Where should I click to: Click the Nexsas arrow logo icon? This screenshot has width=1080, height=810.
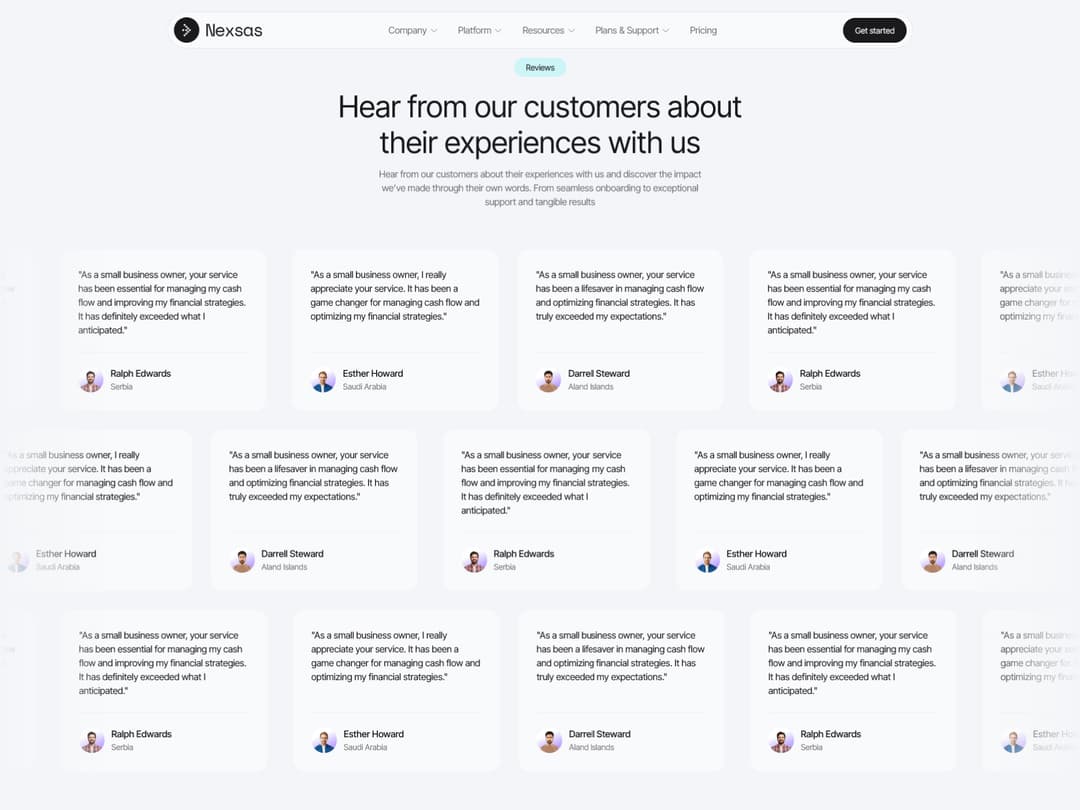pos(186,30)
